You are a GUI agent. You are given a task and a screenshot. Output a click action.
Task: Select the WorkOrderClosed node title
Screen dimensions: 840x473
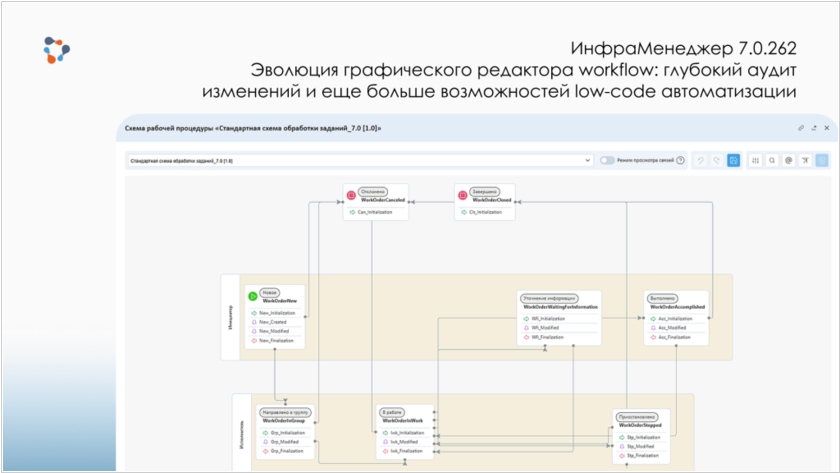tap(492, 200)
